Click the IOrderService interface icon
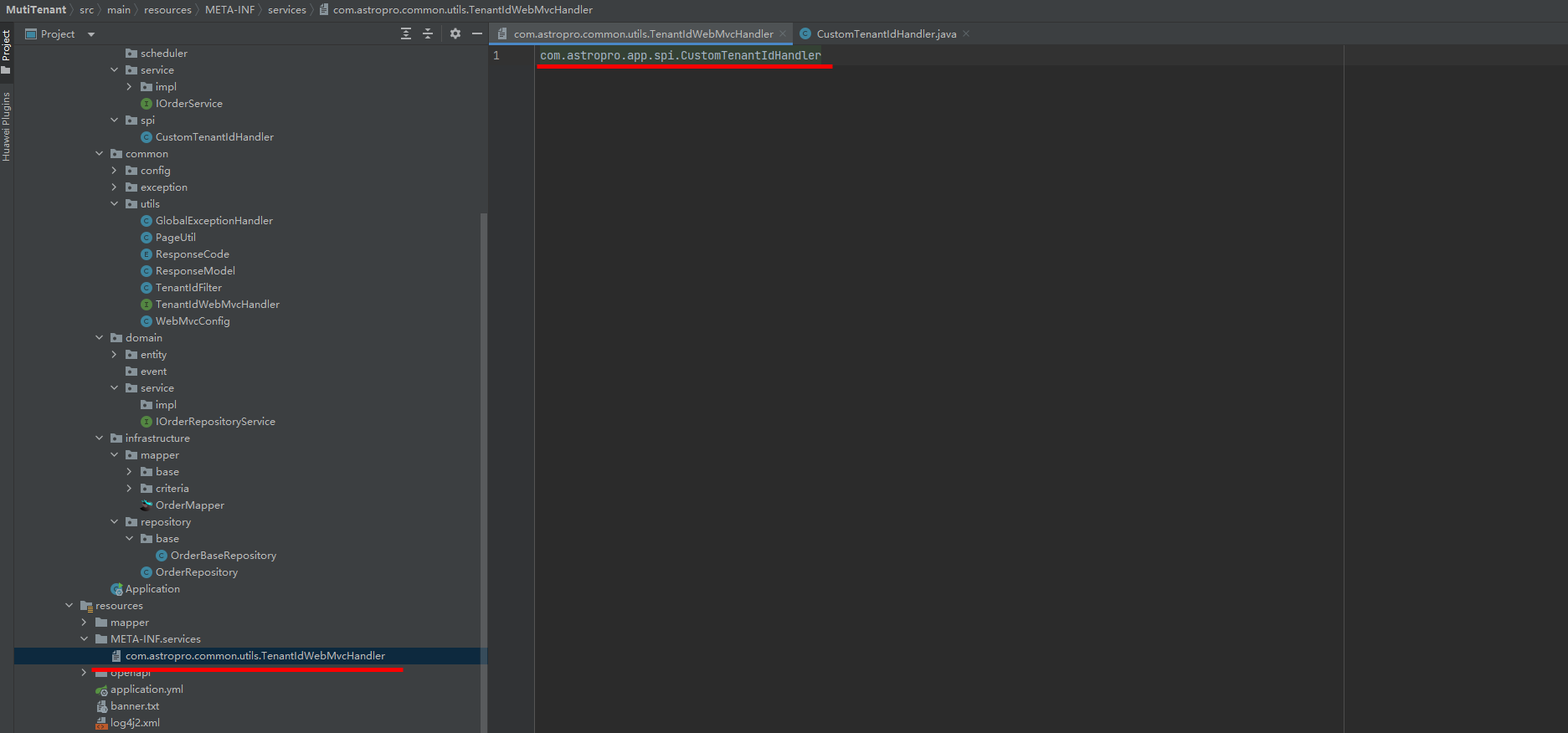 [x=147, y=104]
